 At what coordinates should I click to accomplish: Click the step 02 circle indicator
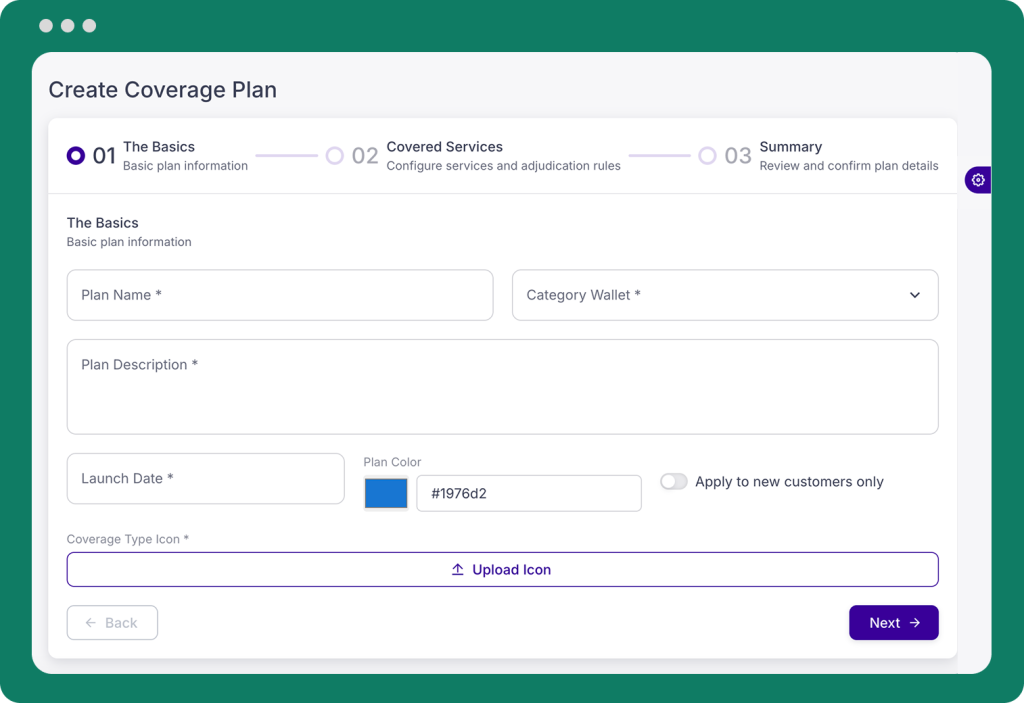(335, 156)
